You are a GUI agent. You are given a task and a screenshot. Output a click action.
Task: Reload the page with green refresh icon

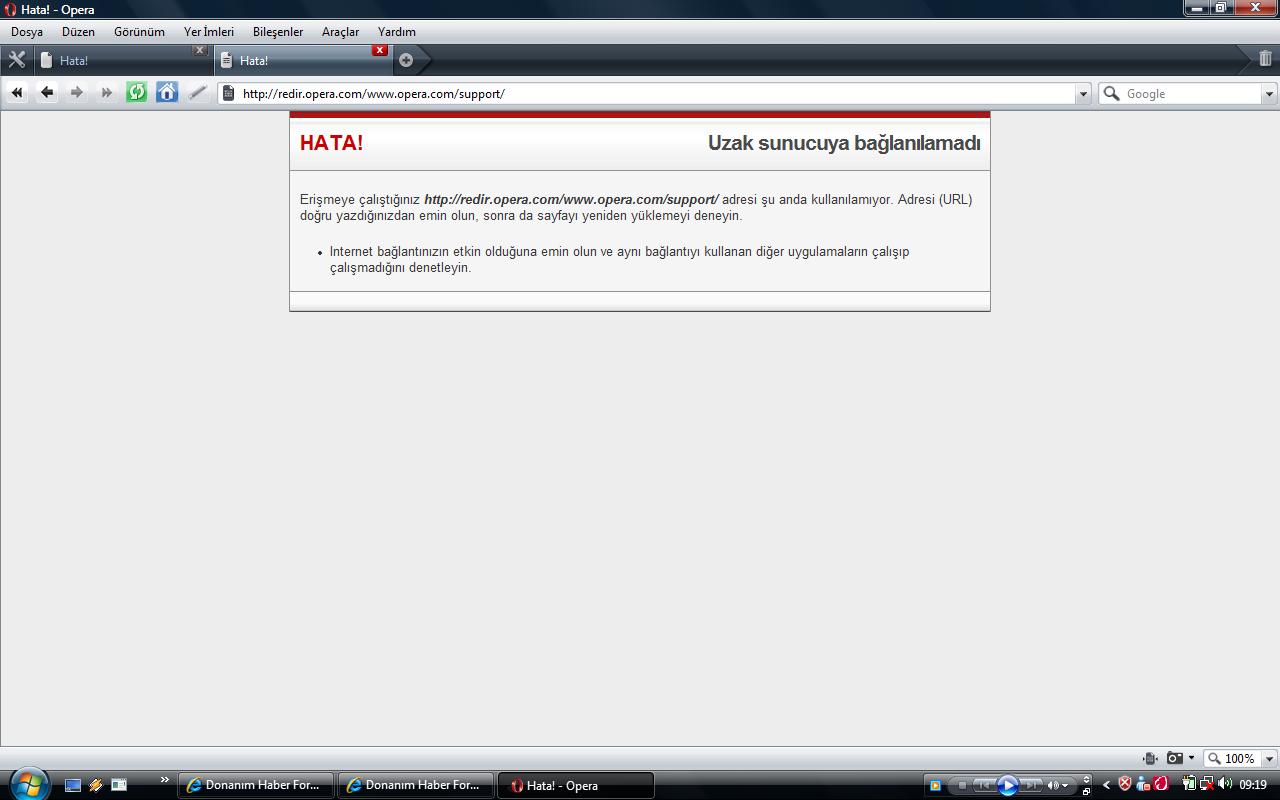coord(137,93)
